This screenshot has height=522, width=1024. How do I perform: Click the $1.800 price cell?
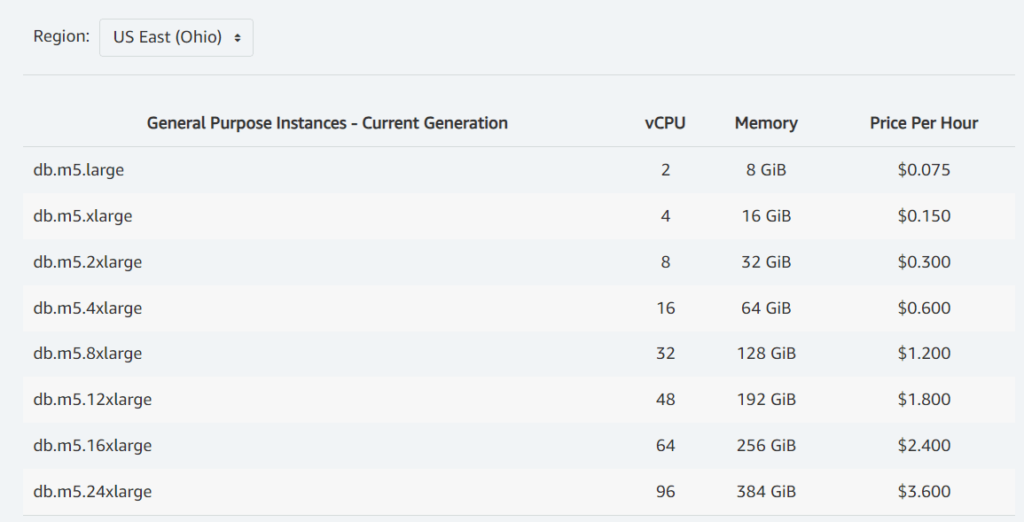coord(924,399)
